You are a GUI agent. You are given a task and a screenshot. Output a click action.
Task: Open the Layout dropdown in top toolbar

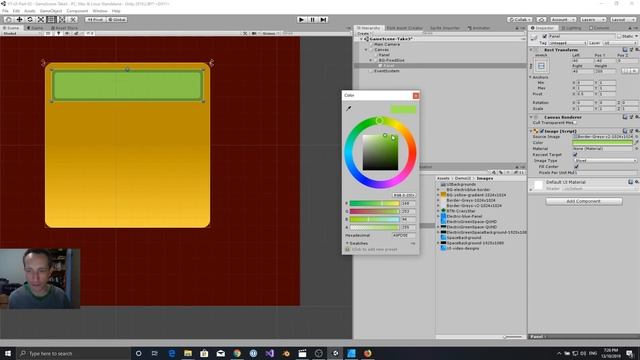622,20
